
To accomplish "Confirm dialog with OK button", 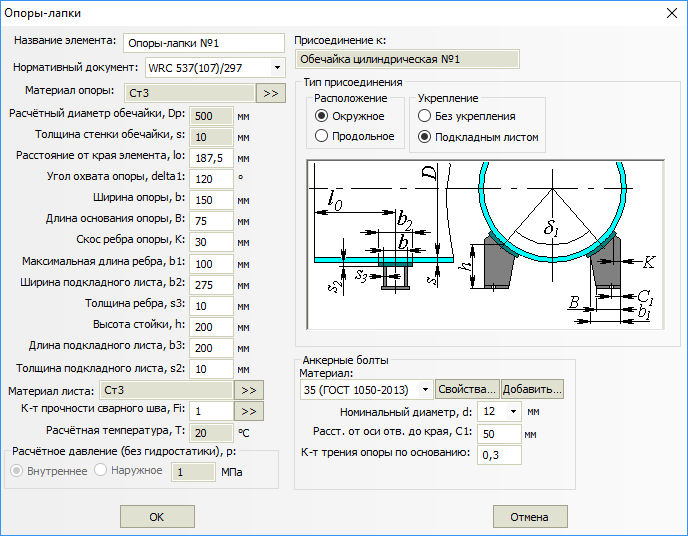I will click(157, 517).
